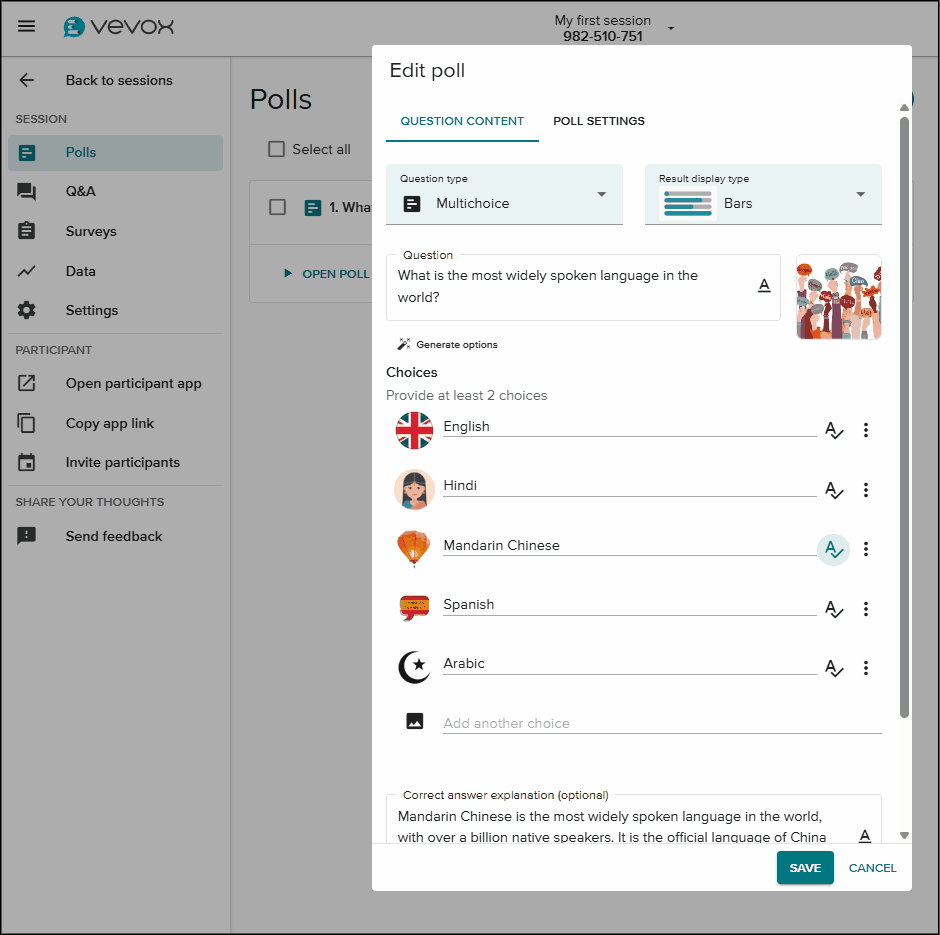Toggle correct answer for Mandarin Chinese
This screenshot has height=935, width=940.
[x=833, y=549]
